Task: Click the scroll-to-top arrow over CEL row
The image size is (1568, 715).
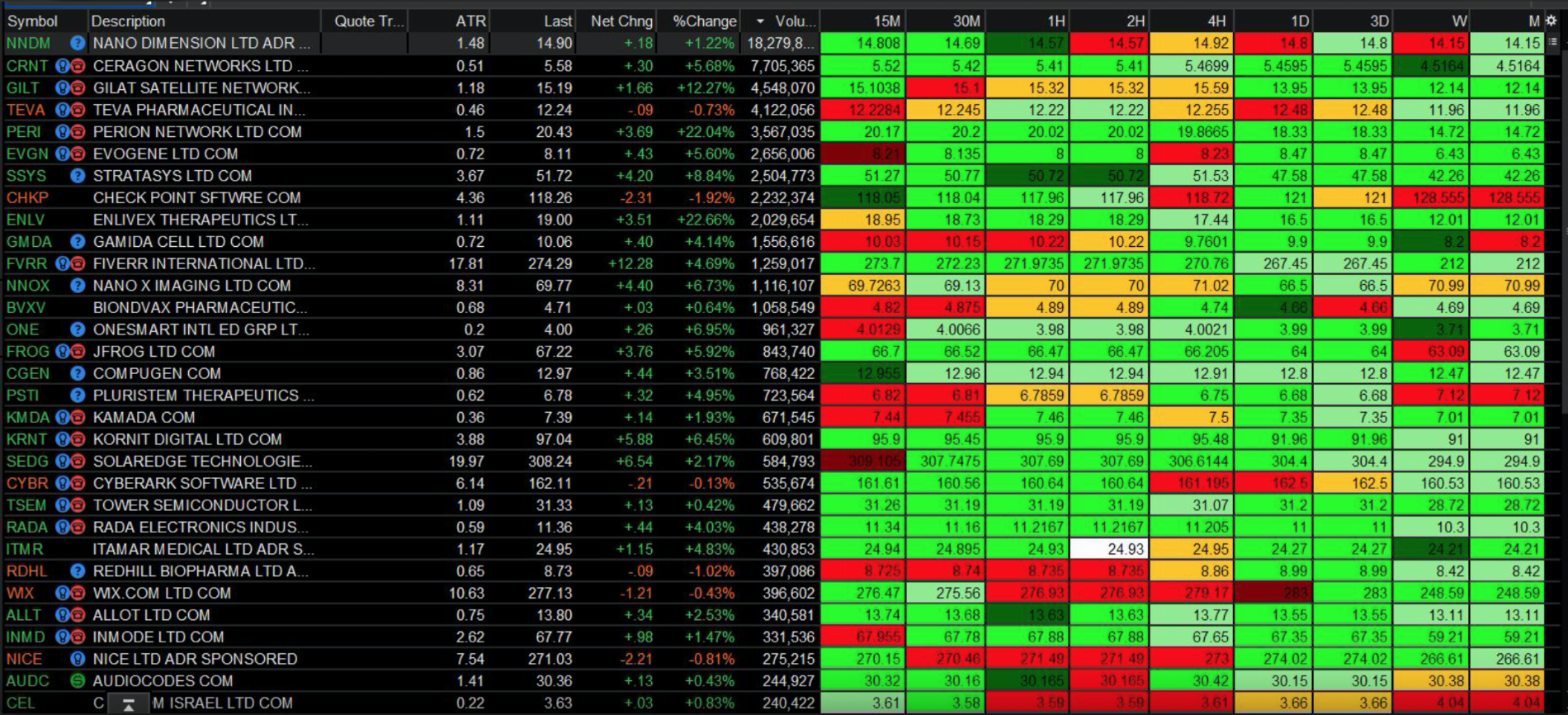Action: (128, 704)
